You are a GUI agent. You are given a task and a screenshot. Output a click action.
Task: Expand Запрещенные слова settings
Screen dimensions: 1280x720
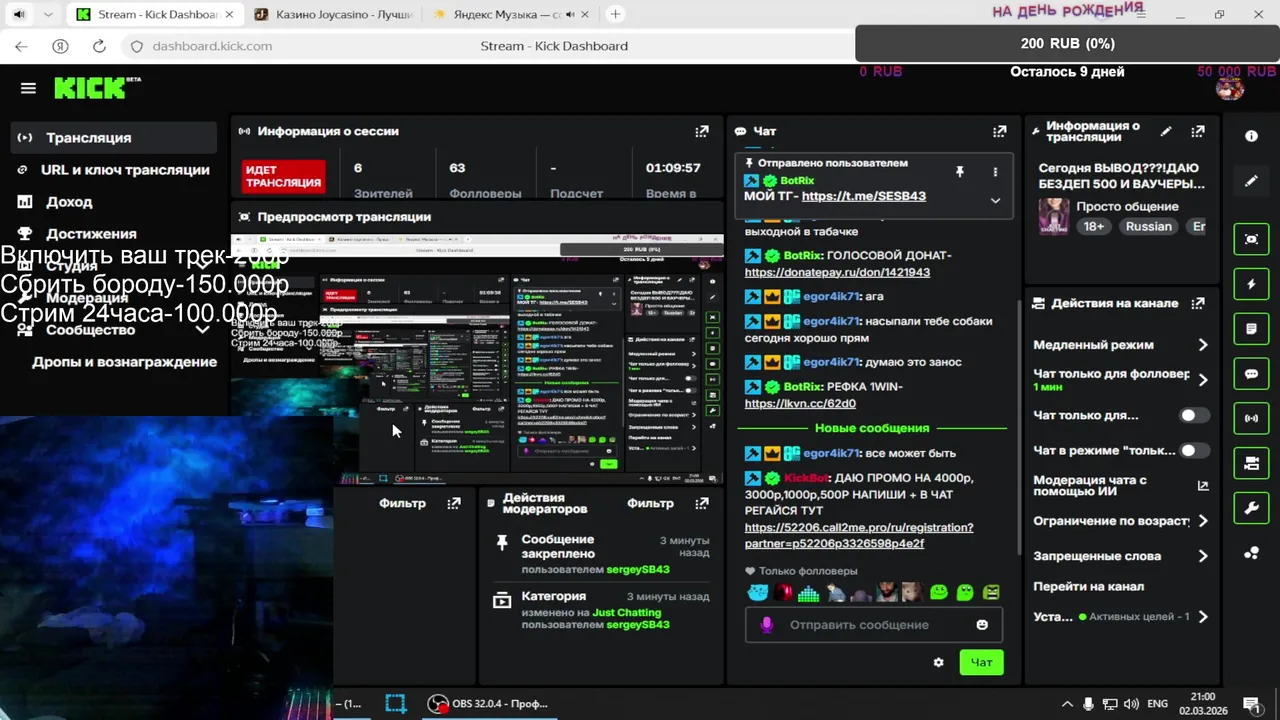click(1203, 556)
